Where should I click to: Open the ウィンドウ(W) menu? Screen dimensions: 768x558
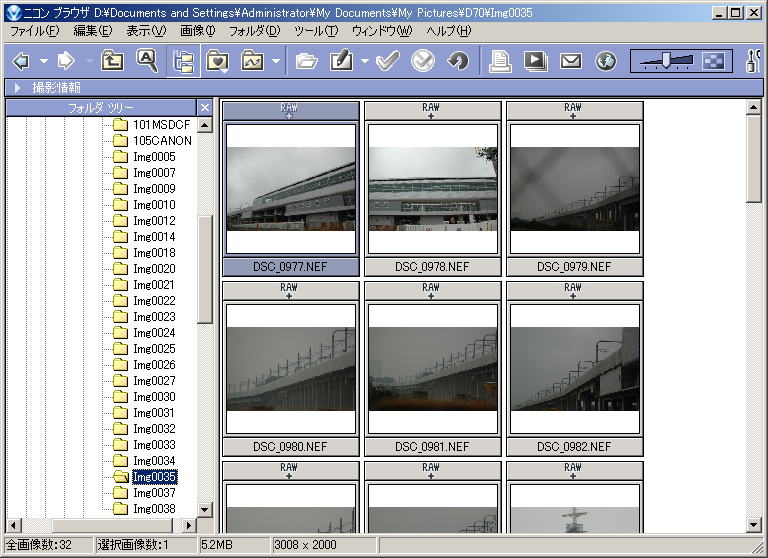pos(382,31)
